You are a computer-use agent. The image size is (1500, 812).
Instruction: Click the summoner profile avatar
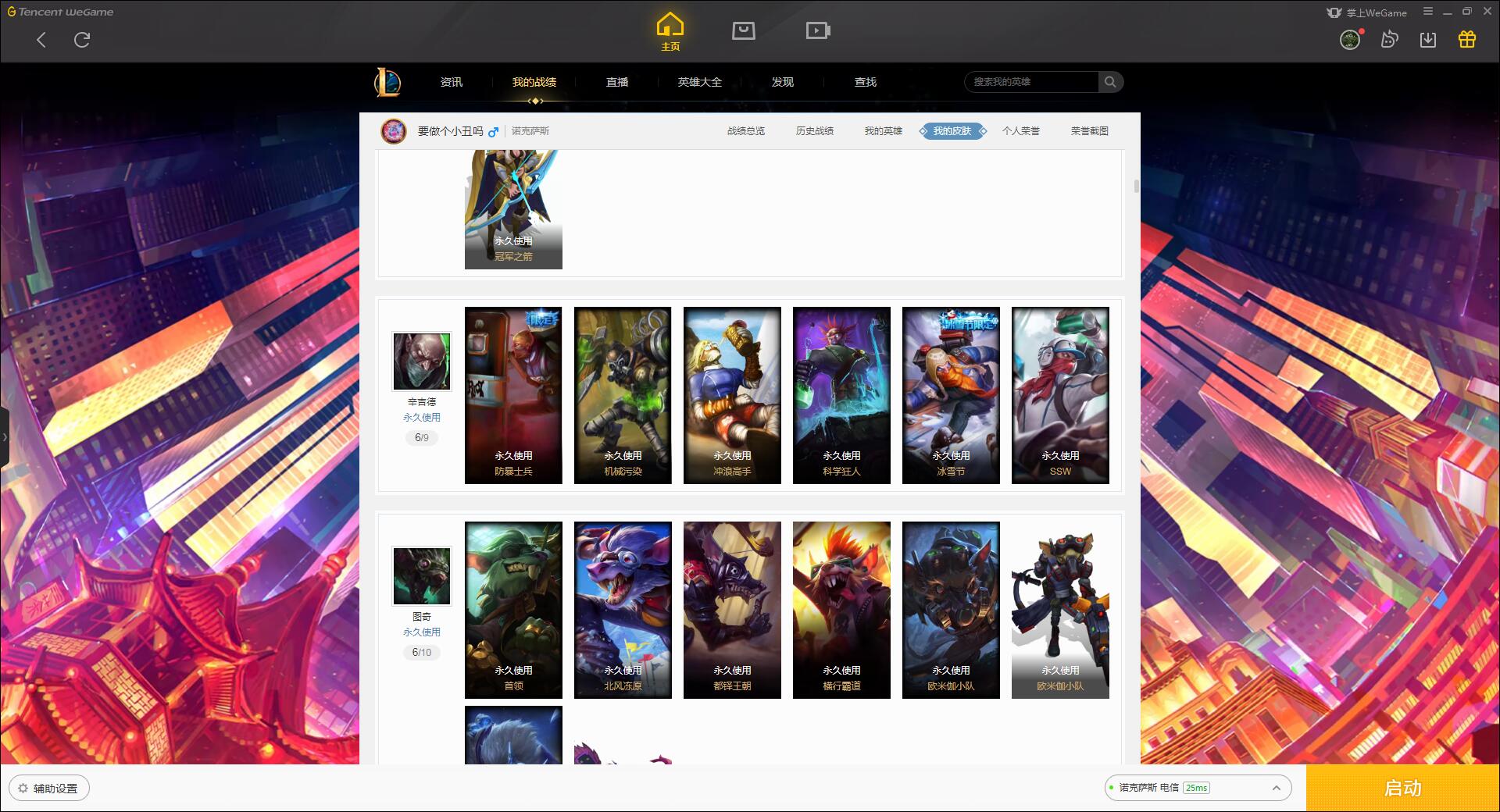click(x=394, y=131)
